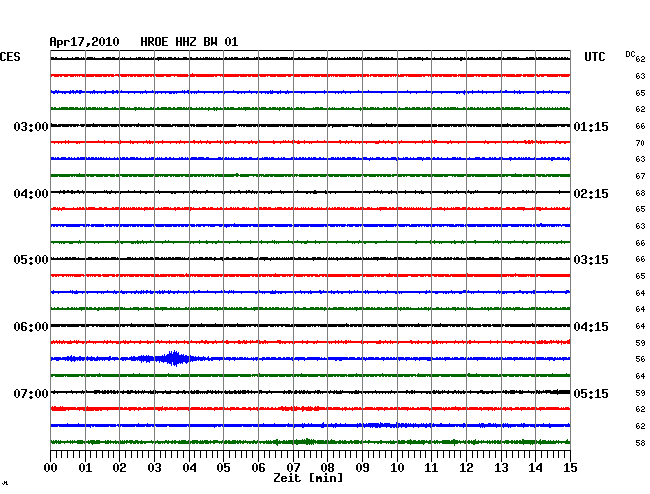Select minute tick label "12"

click(466, 467)
